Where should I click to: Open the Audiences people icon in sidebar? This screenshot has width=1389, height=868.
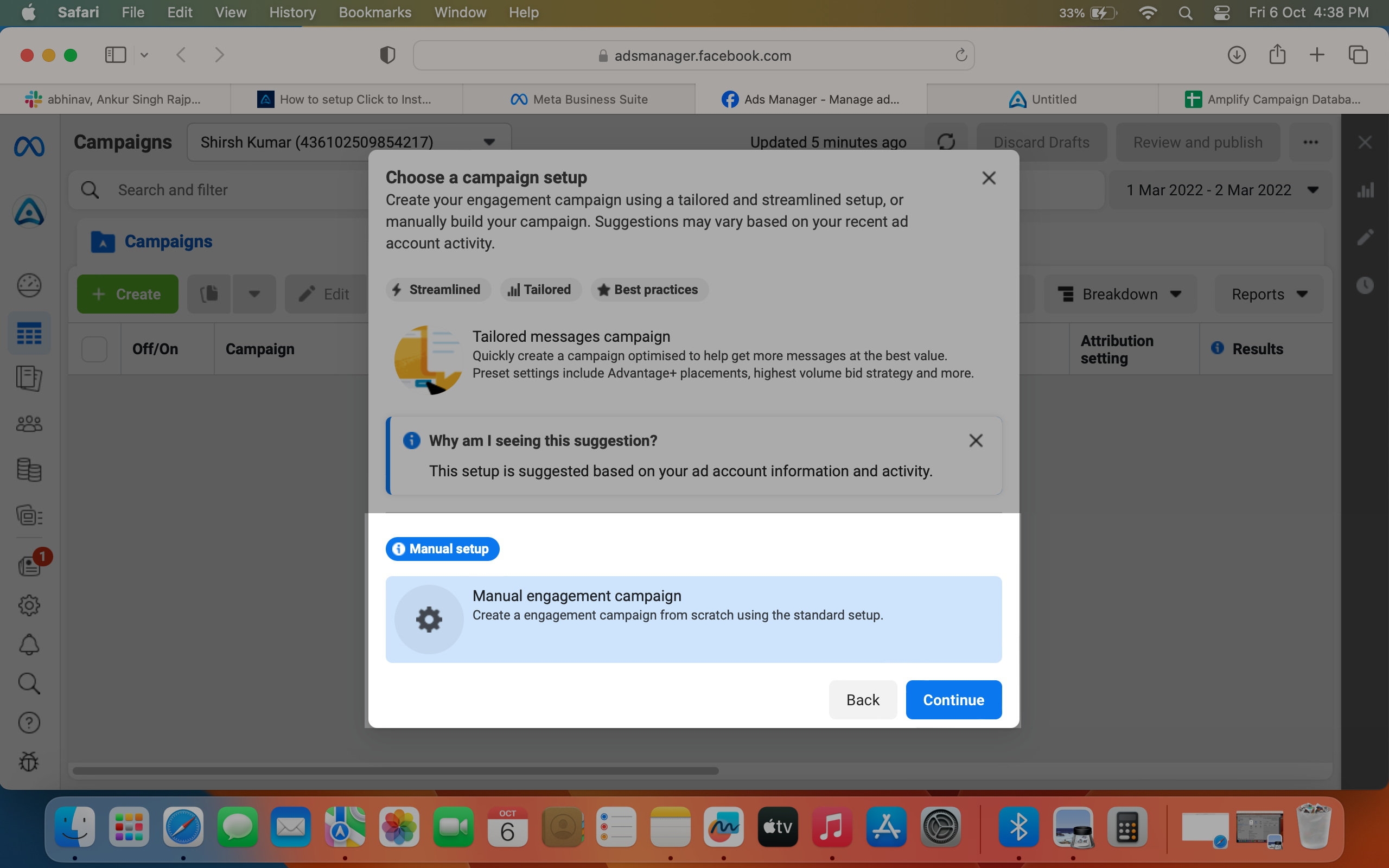29,424
